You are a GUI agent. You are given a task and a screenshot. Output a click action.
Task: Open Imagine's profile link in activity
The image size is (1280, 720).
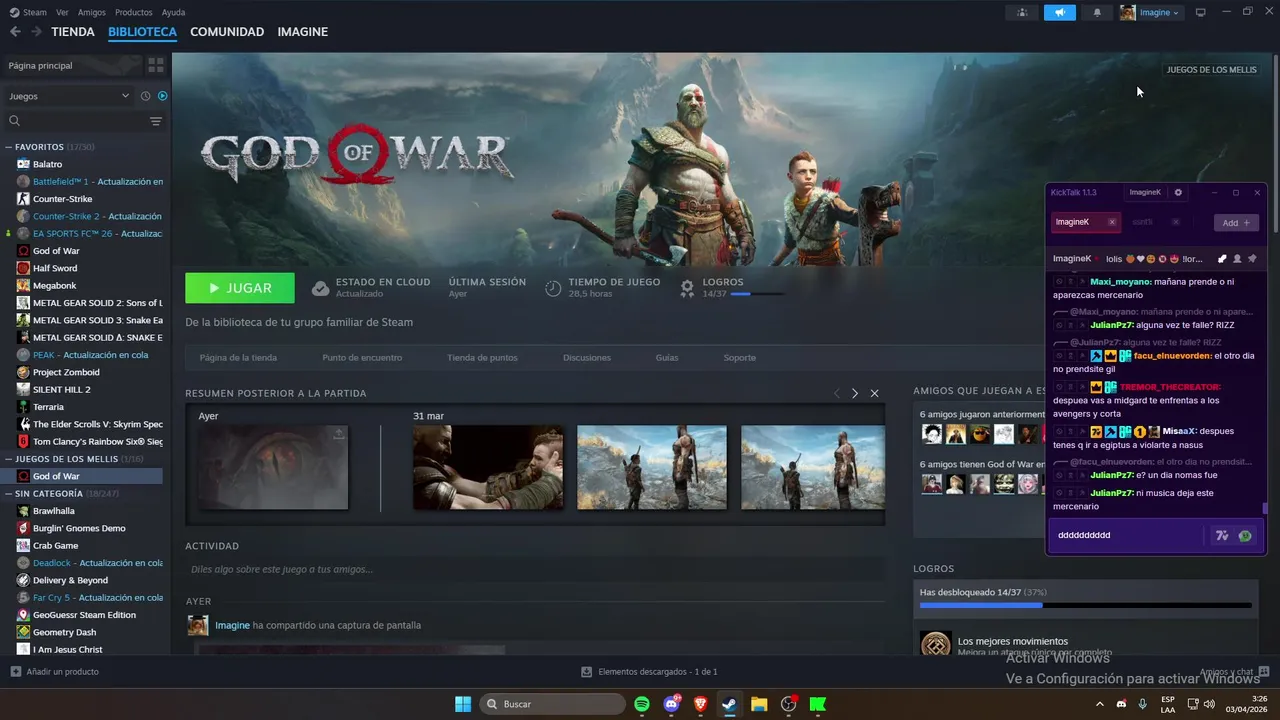[x=232, y=625]
